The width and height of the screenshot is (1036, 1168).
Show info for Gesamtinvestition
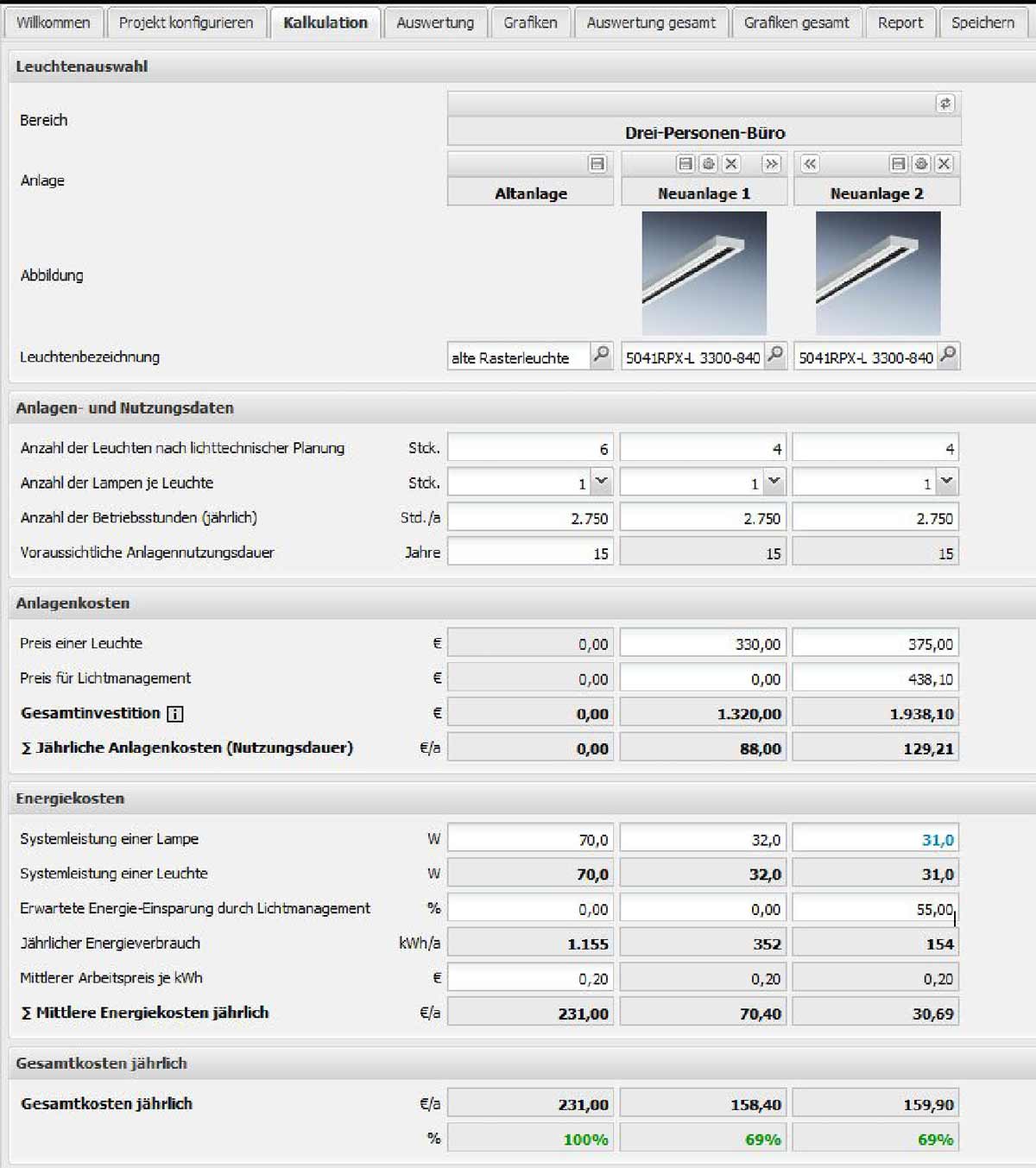[x=175, y=714]
